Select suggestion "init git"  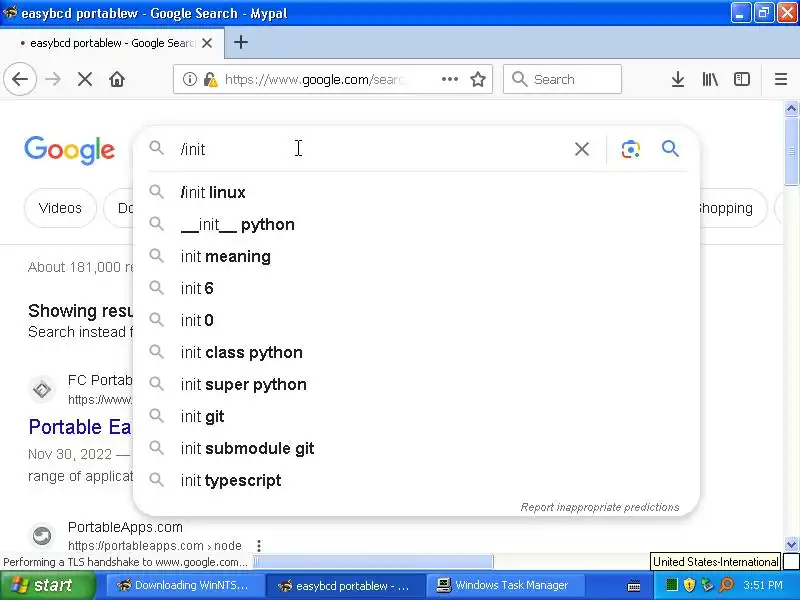tap(416, 416)
